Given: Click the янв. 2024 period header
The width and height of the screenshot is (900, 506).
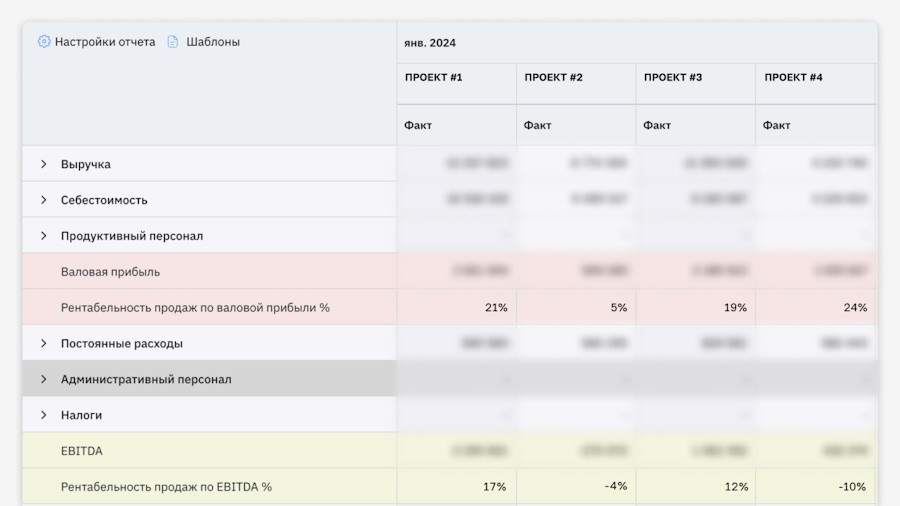Looking at the screenshot, I should click(430, 43).
